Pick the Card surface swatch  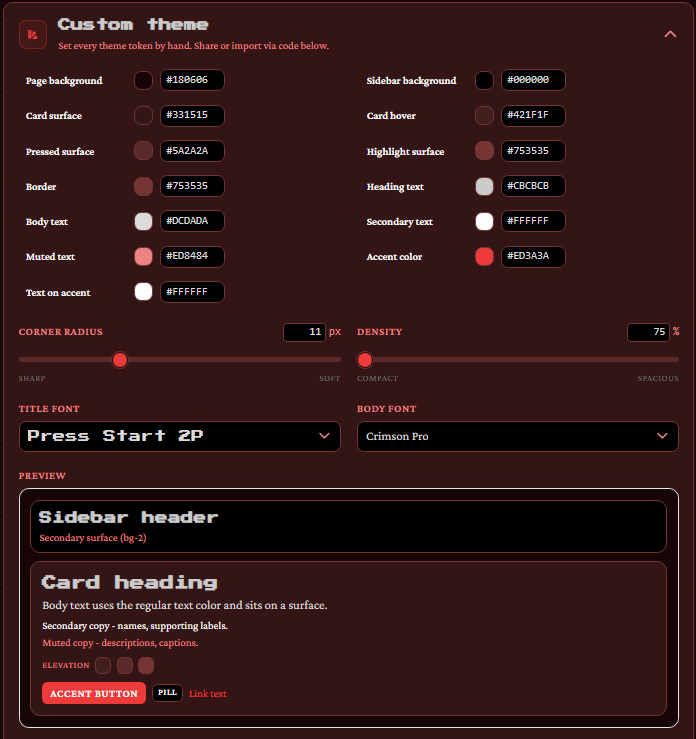[x=143, y=115]
